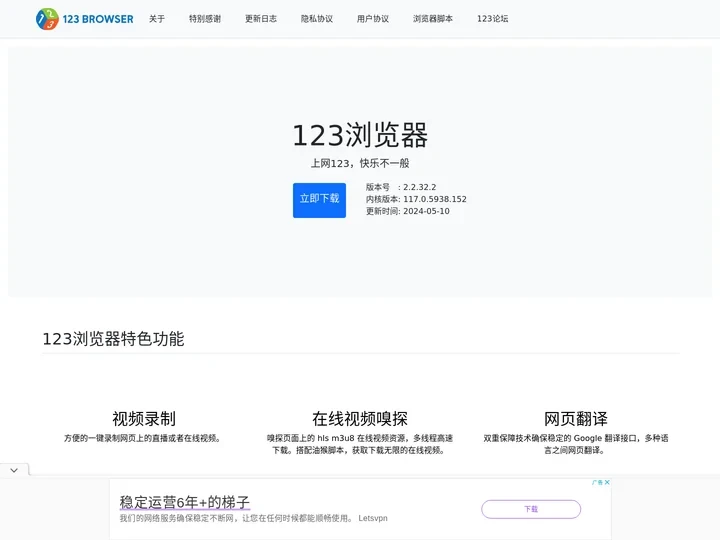This screenshot has width=720, height=540.
Task: Visit the 123论坛 link
Action: pos(493,19)
